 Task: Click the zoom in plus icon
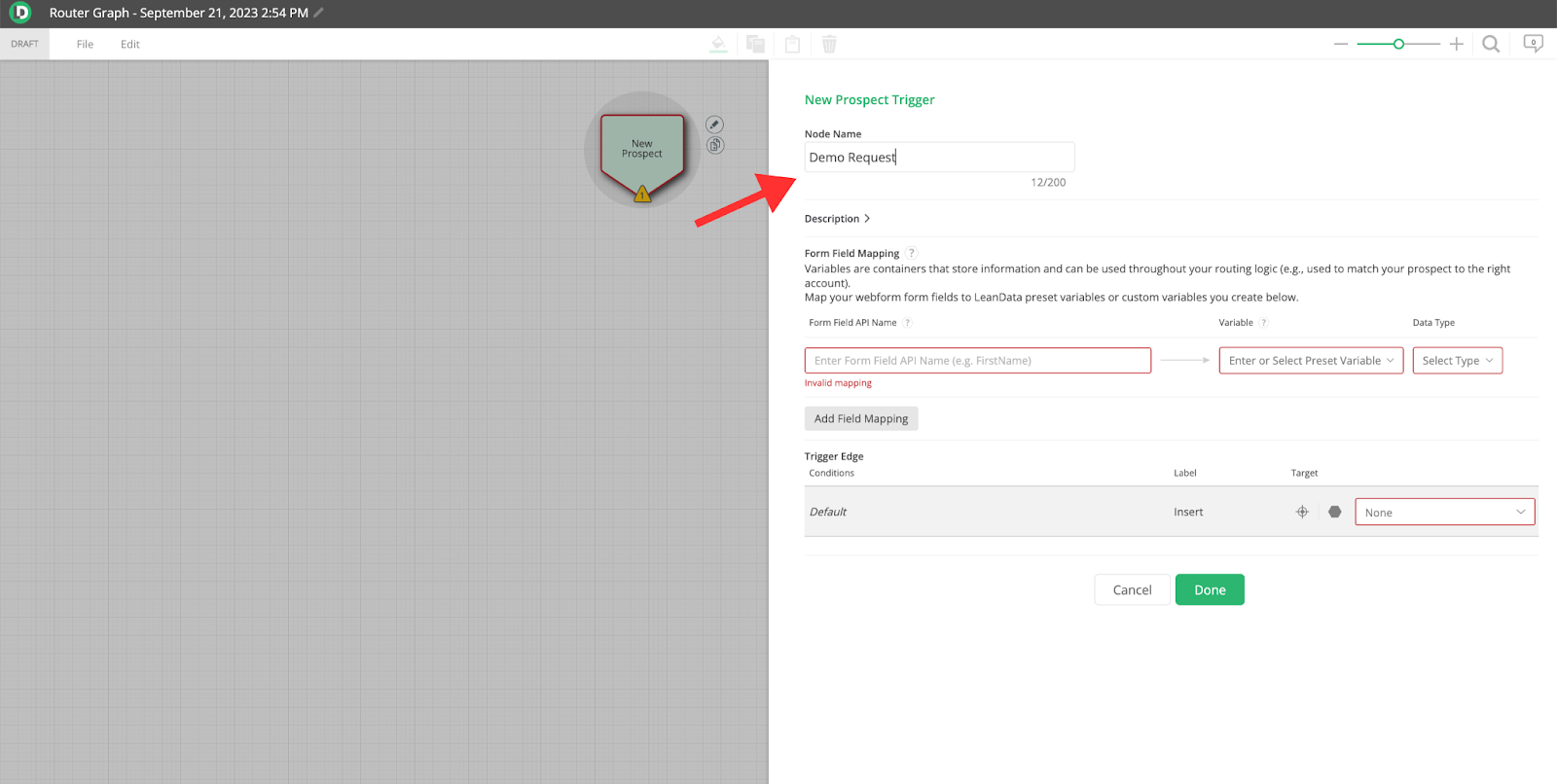click(1456, 44)
